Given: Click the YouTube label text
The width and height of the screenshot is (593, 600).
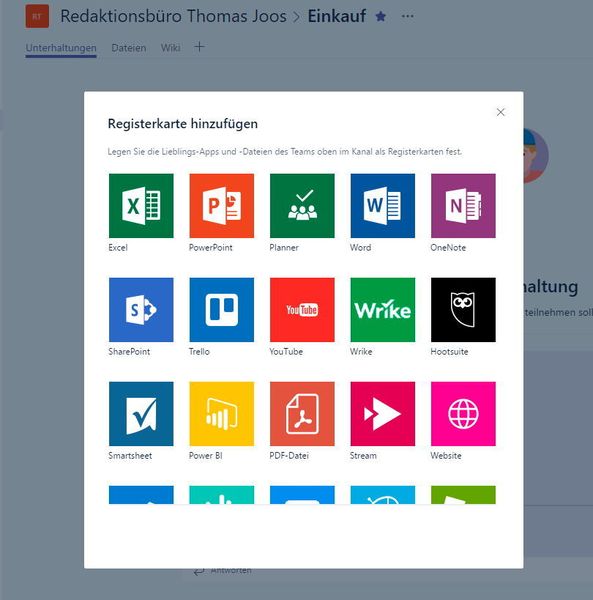Looking at the screenshot, I should (x=286, y=352).
